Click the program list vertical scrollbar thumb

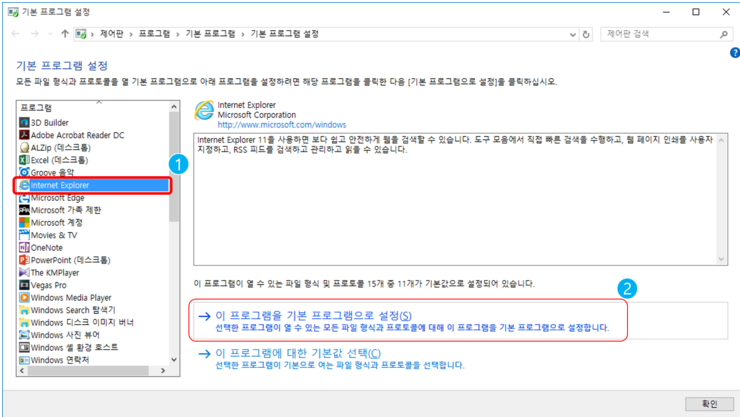174,167
